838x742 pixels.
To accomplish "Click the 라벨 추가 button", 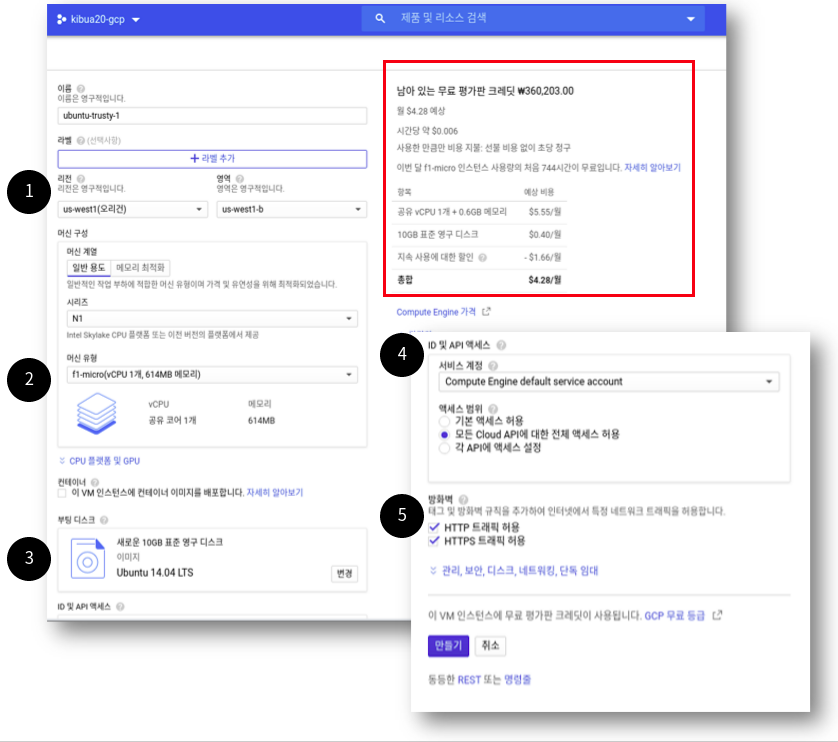I will pos(212,159).
